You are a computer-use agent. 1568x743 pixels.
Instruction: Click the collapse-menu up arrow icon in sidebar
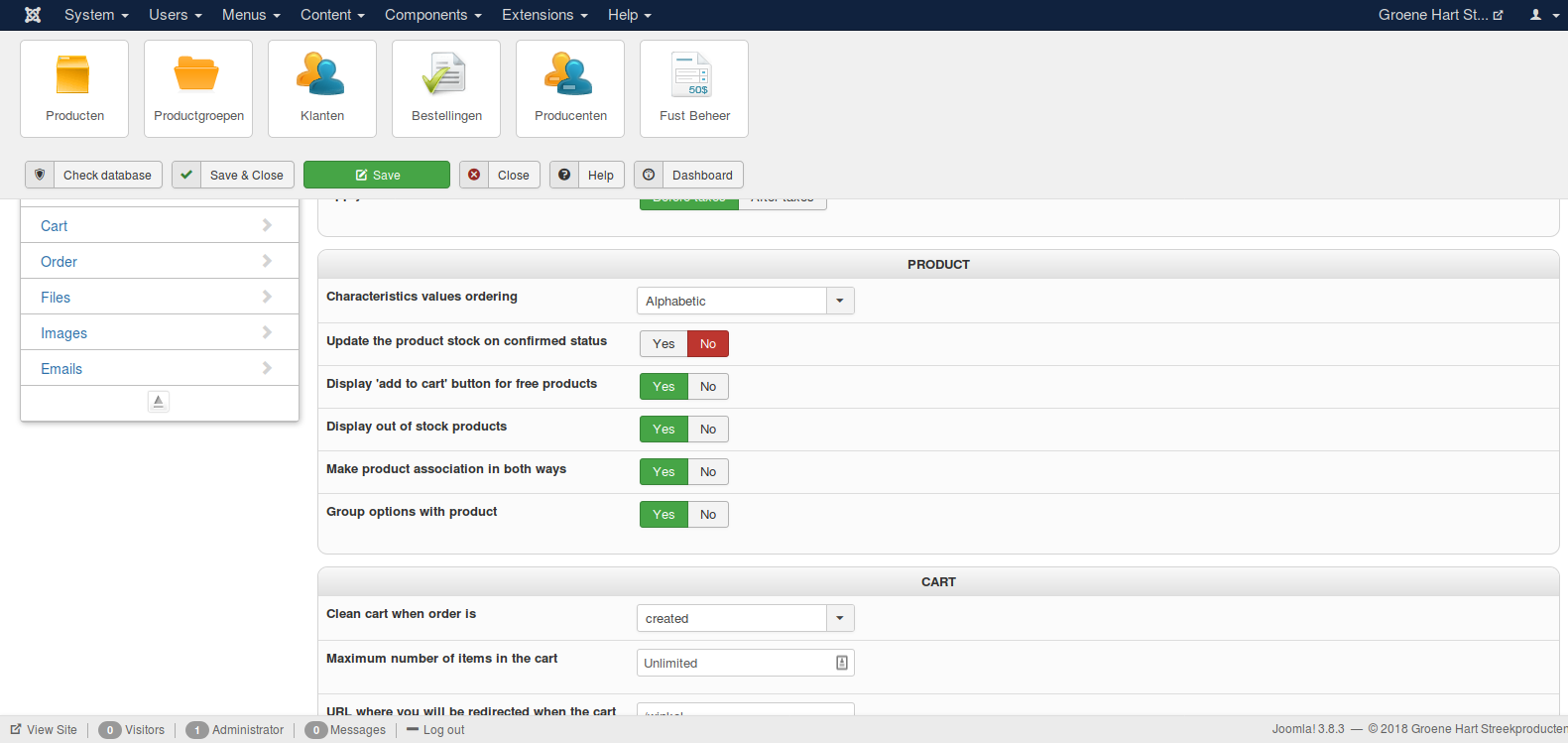click(x=159, y=401)
